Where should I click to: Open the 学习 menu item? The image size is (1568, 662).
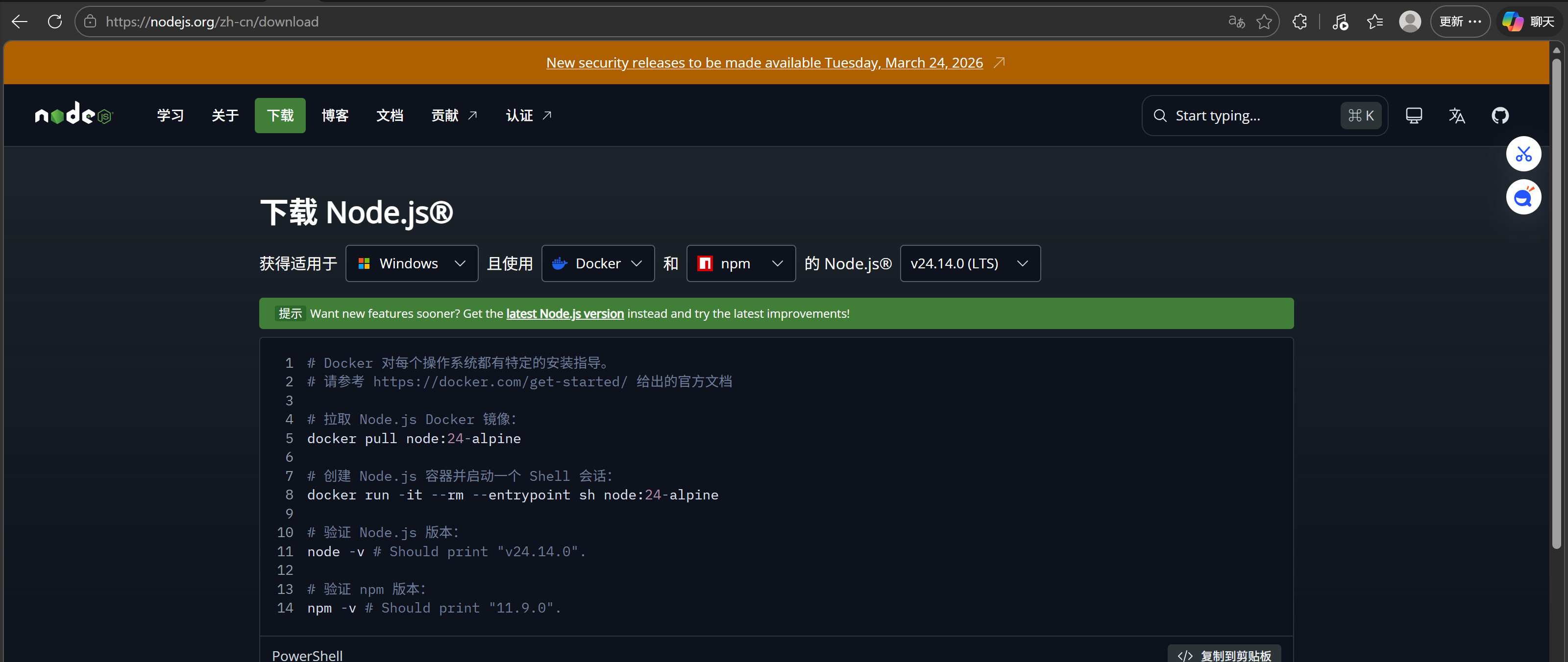click(x=171, y=116)
